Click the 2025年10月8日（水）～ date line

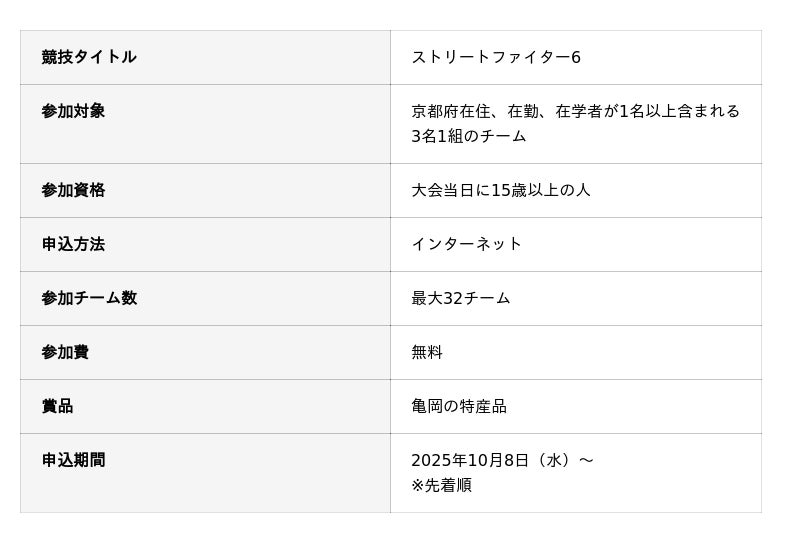click(502, 460)
